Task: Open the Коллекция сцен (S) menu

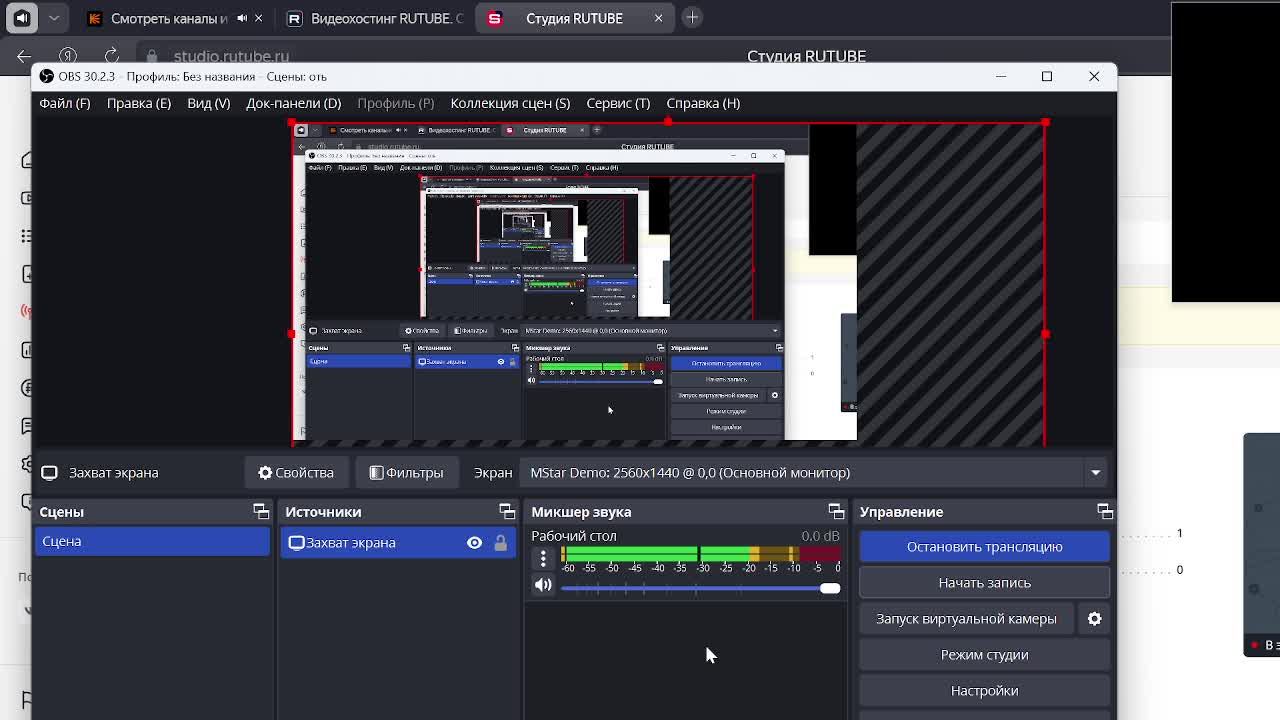Action: tap(510, 103)
